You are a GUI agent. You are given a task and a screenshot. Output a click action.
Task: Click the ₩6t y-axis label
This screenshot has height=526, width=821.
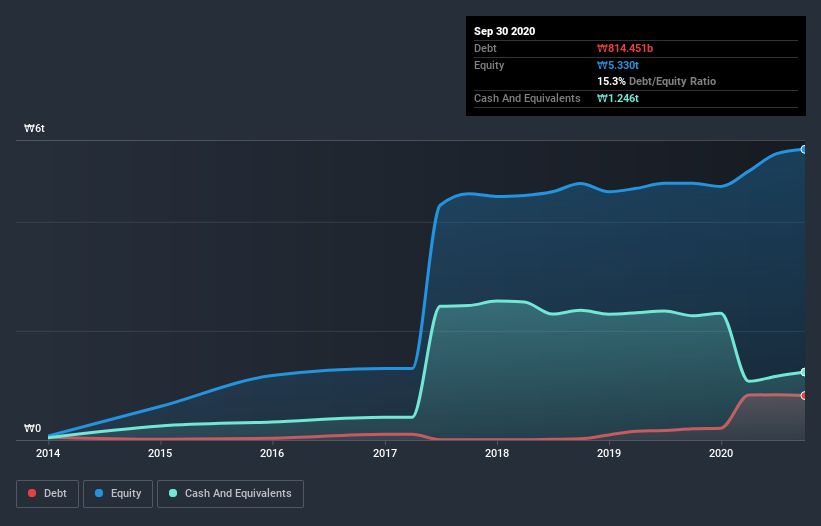point(34,128)
